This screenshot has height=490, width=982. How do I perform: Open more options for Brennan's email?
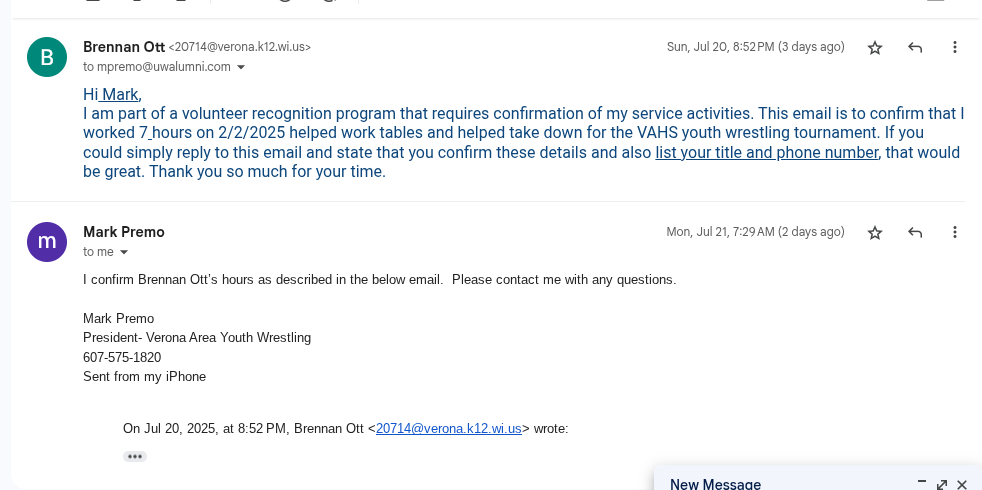point(955,47)
